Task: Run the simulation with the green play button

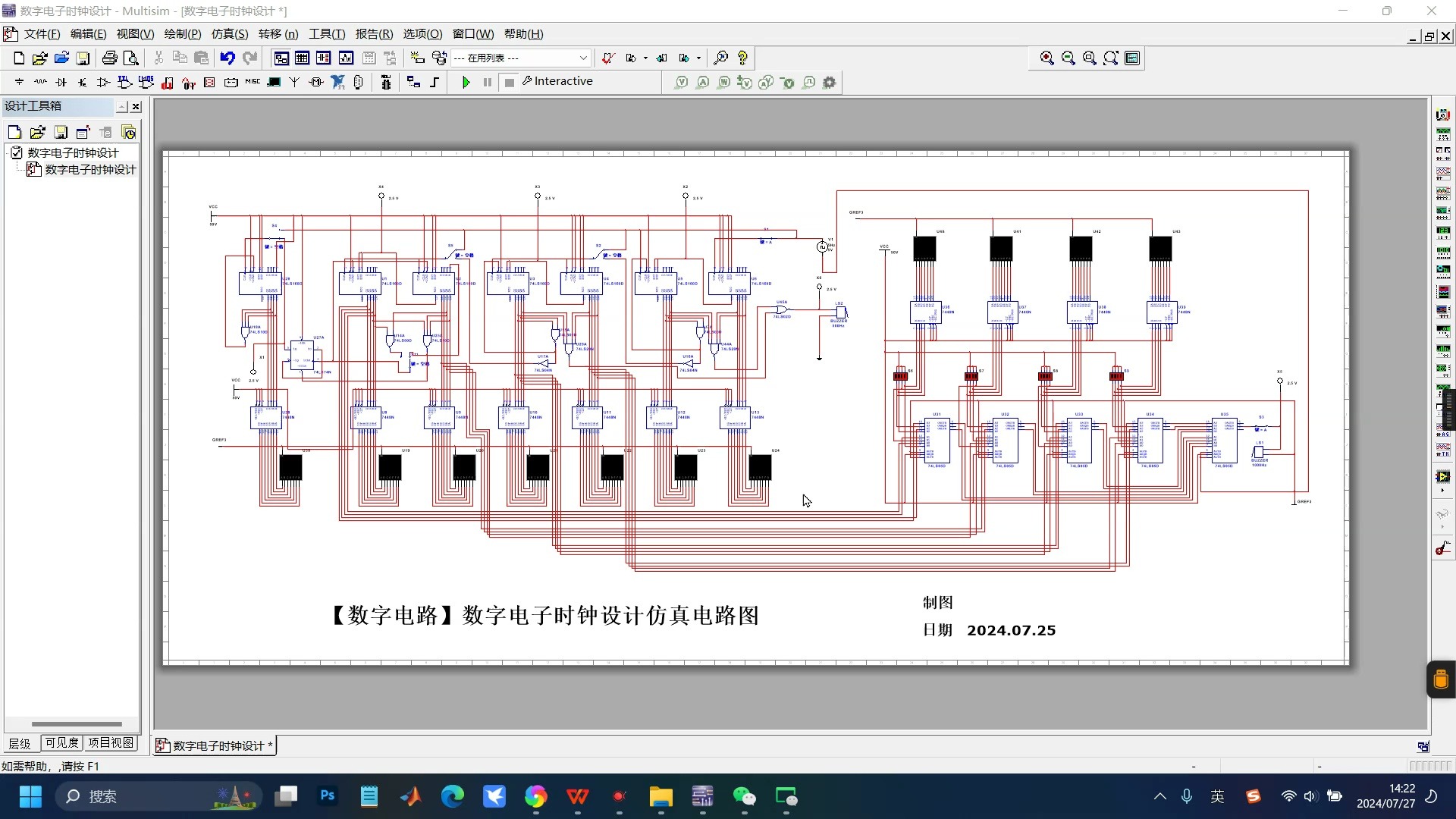Action: tap(467, 82)
